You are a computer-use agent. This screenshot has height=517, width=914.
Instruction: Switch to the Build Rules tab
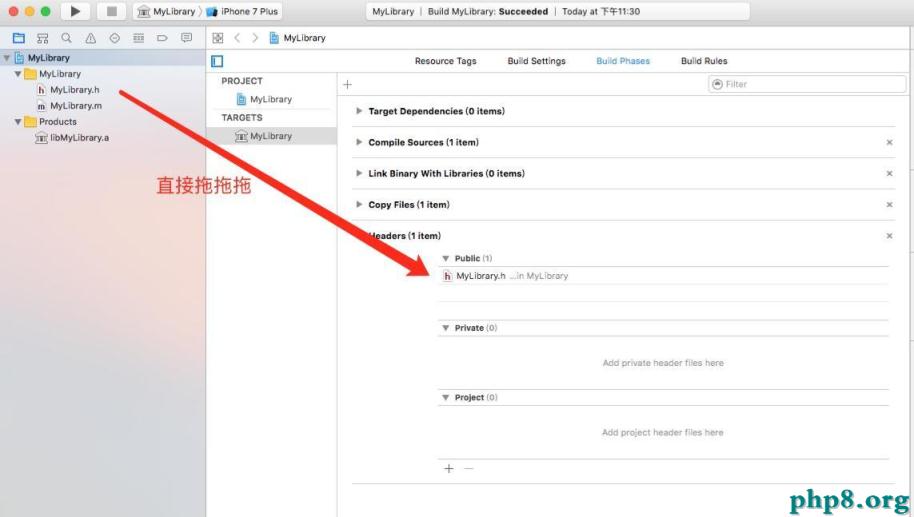point(704,61)
